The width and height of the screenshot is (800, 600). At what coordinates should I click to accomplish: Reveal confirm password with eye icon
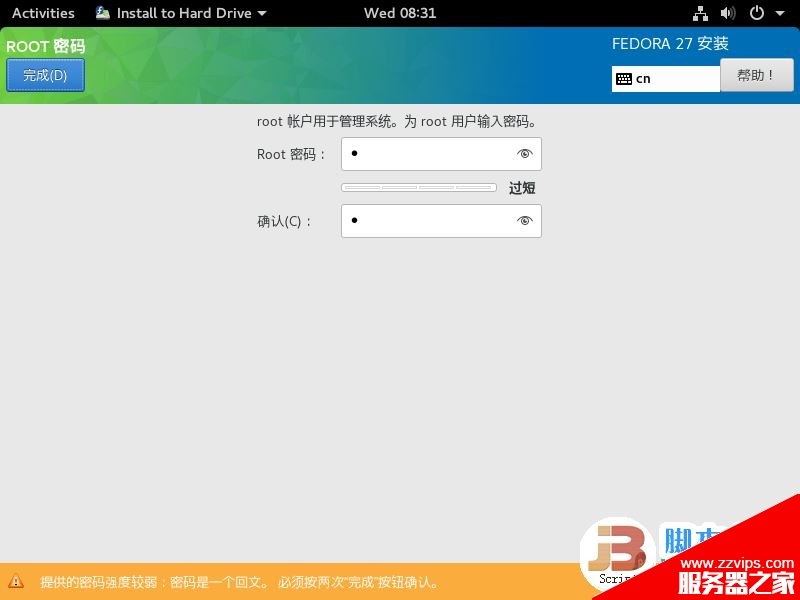tap(524, 221)
